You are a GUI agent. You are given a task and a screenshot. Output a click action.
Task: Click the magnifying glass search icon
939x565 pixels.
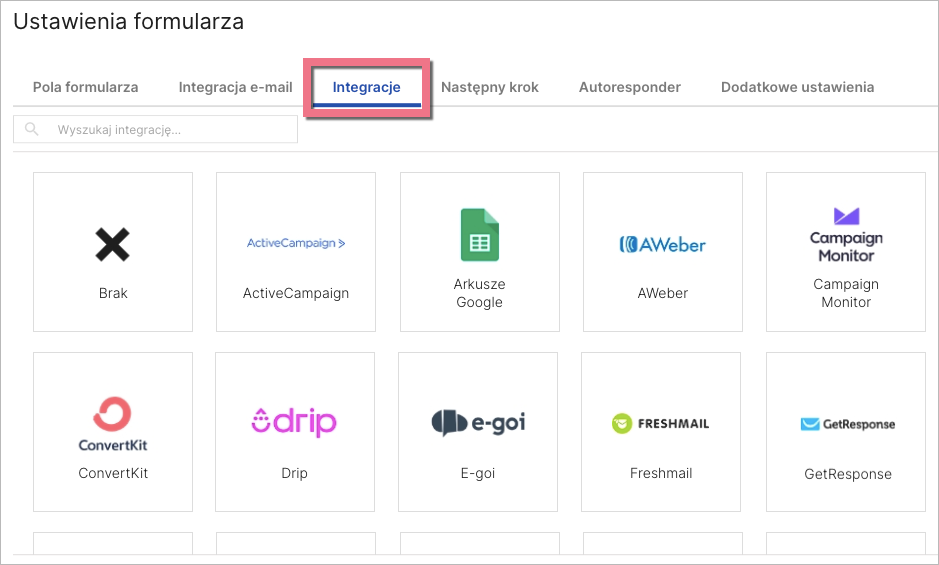click(x=32, y=129)
